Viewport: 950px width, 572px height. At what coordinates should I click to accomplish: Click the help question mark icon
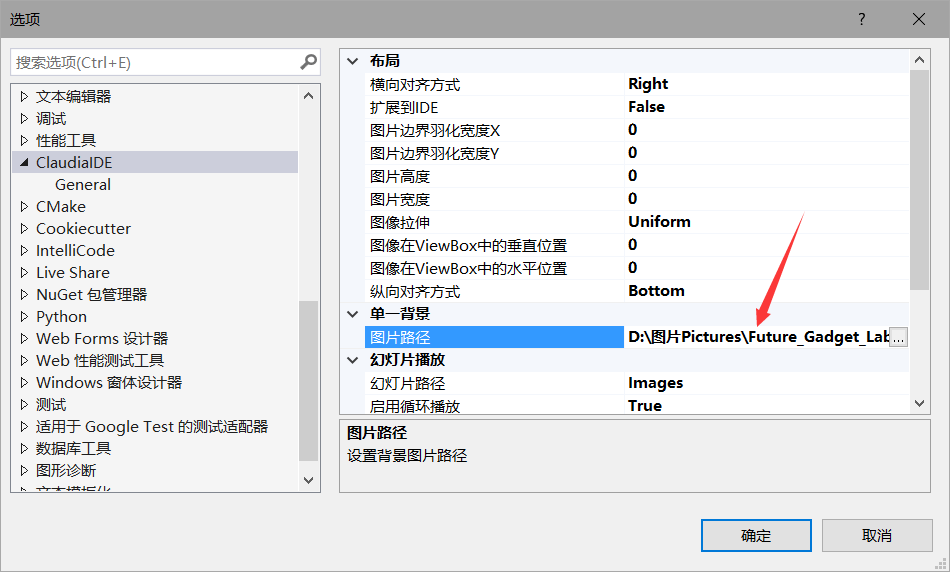coord(861,19)
